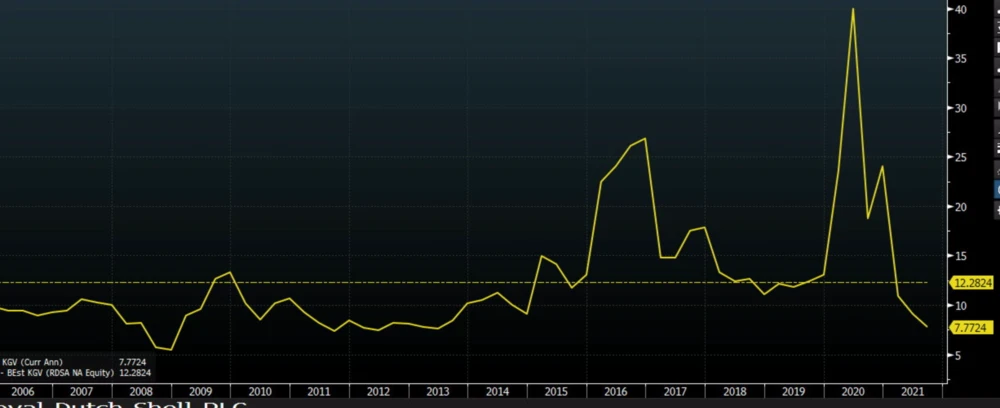Viewport: 1000px width, 408px height.
Task: Click the 7.7724 last value tag
Action: click(971, 327)
